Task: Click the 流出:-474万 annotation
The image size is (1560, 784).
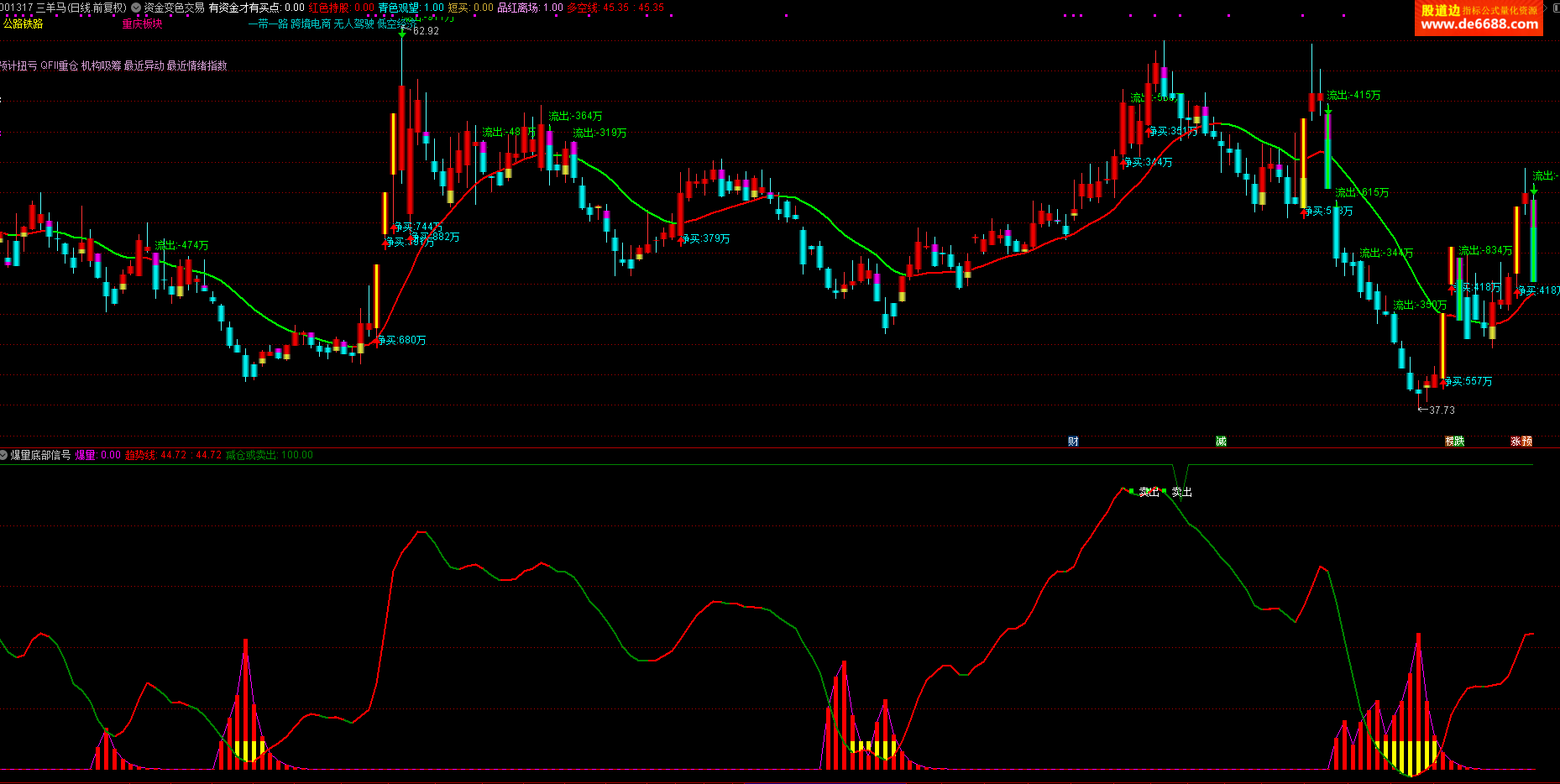Action: [x=181, y=245]
